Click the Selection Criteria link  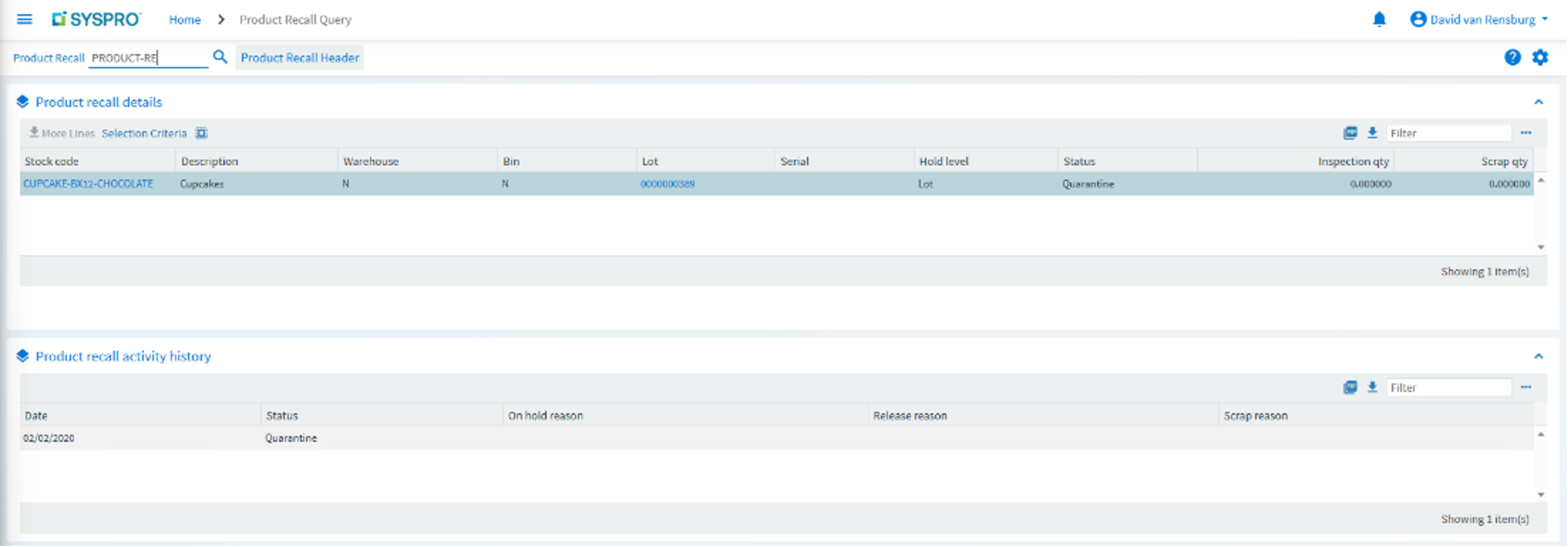click(x=144, y=133)
